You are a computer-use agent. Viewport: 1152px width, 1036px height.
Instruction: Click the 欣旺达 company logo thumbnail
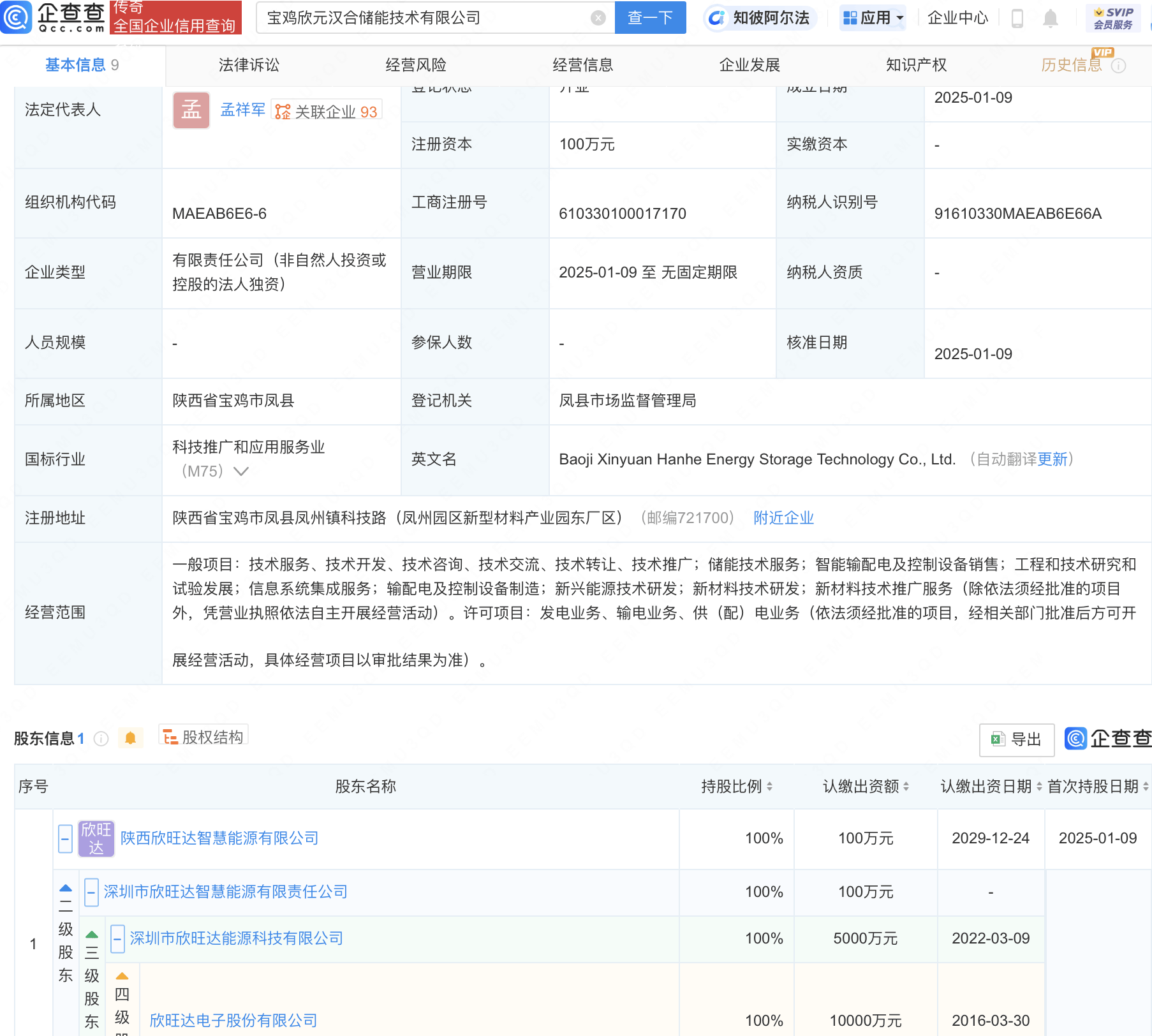96,838
